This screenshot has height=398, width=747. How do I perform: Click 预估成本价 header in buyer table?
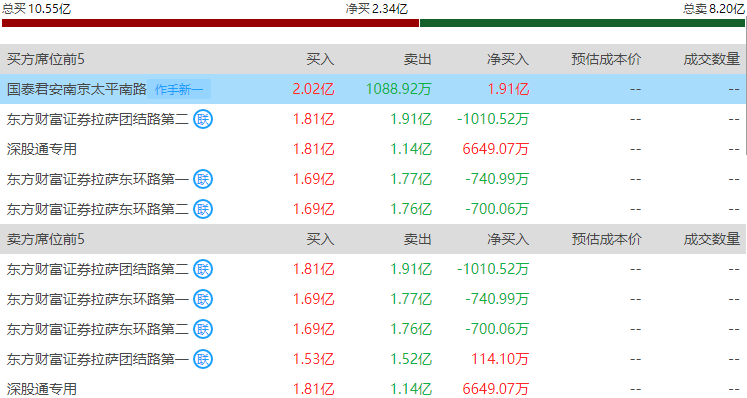pos(606,59)
